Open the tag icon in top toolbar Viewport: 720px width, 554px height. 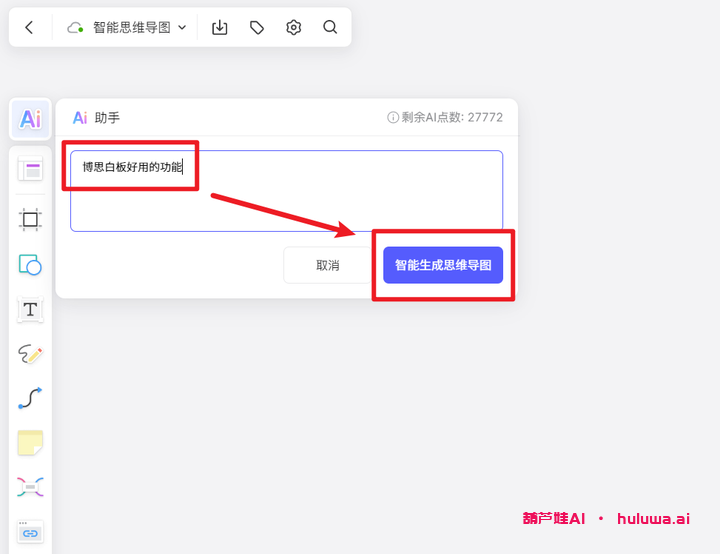pyautogui.click(x=257, y=28)
